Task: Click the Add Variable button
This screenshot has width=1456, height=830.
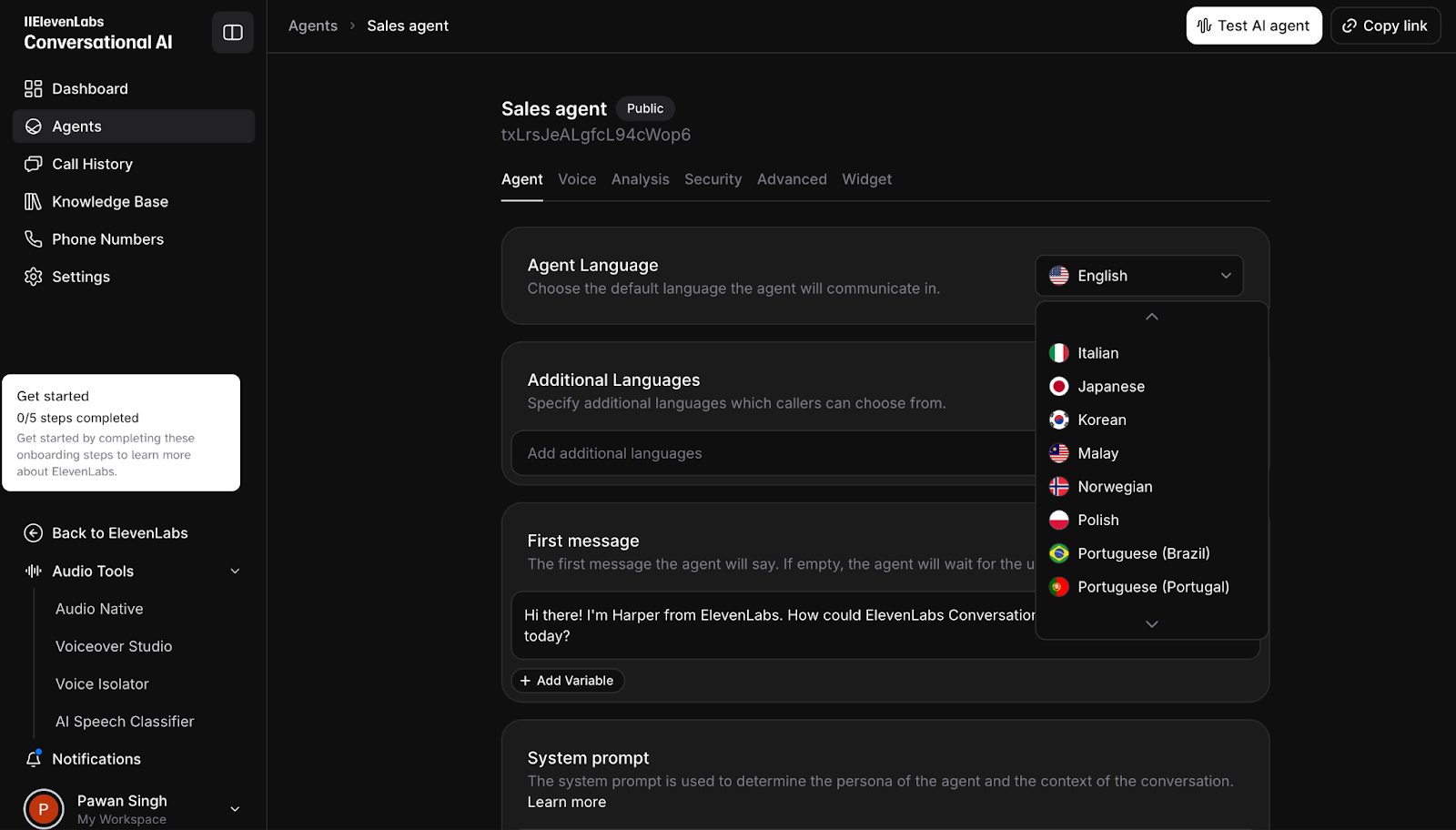Action: (x=568, y=681)
